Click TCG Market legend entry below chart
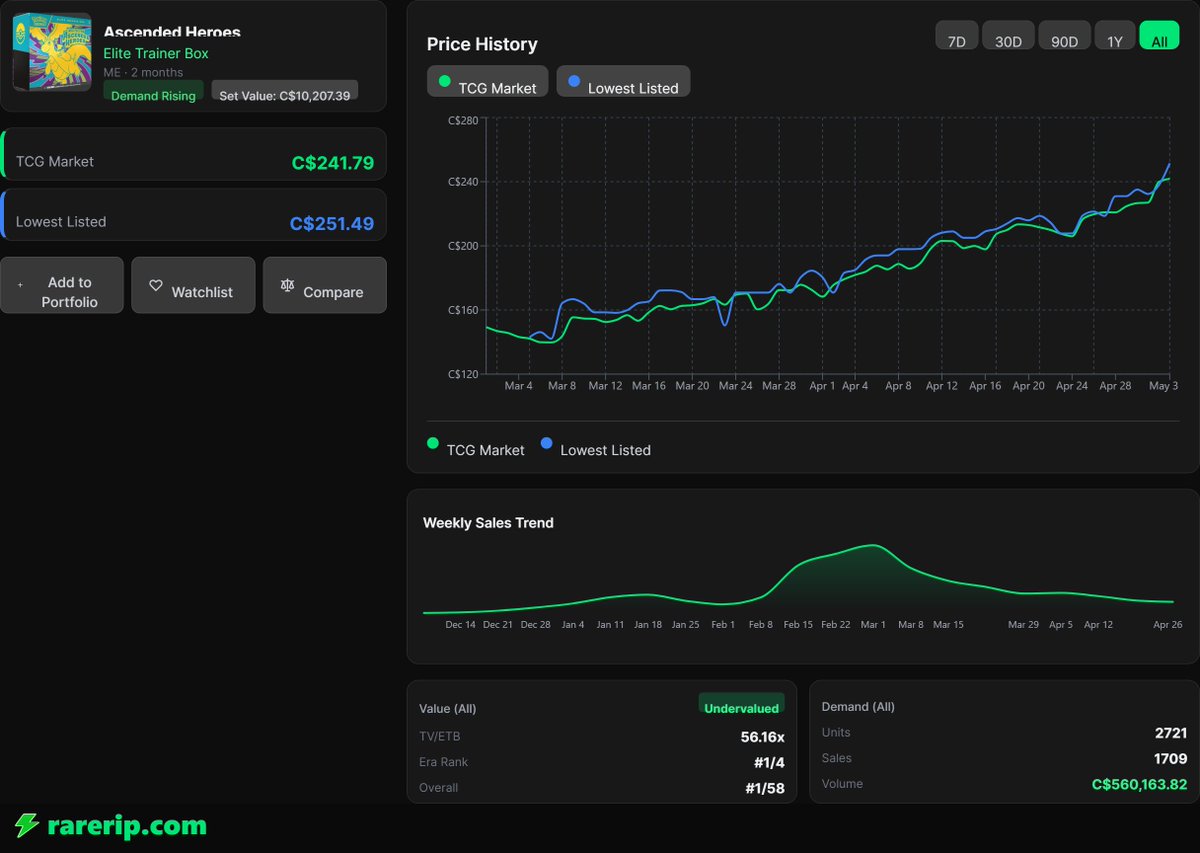 (476, 449)
